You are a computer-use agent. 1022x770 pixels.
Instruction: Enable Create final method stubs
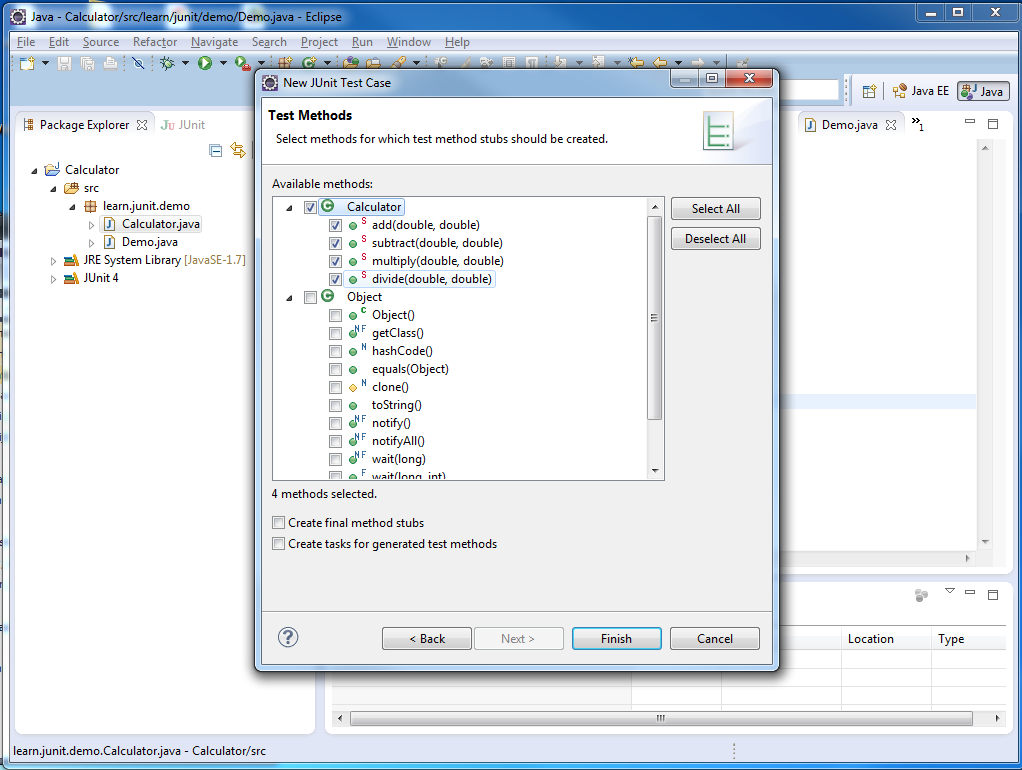pyautogui.click(x=278, y=522)
